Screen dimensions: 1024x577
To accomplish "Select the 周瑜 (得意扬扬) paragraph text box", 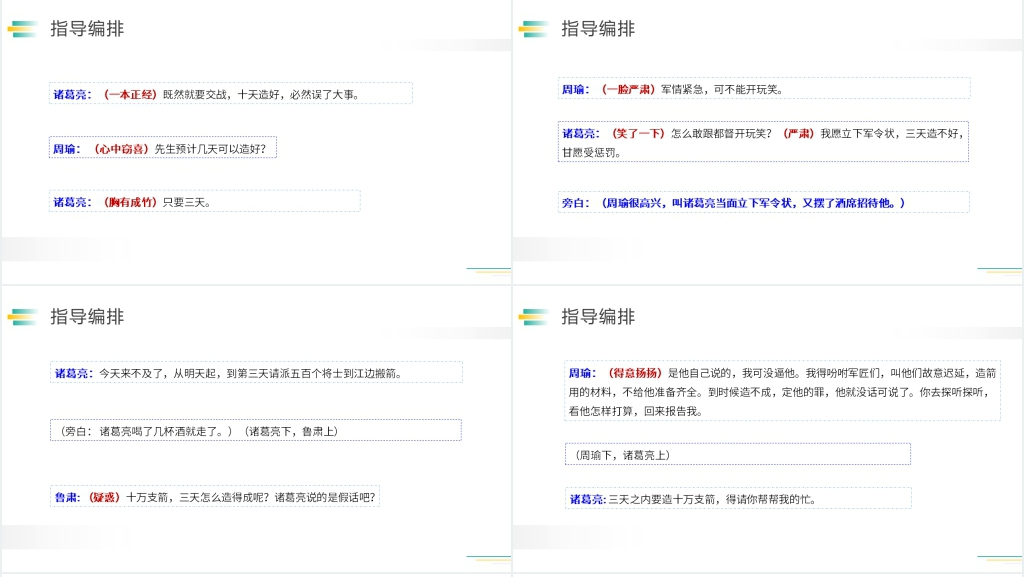I will click(x=782, y=391).
